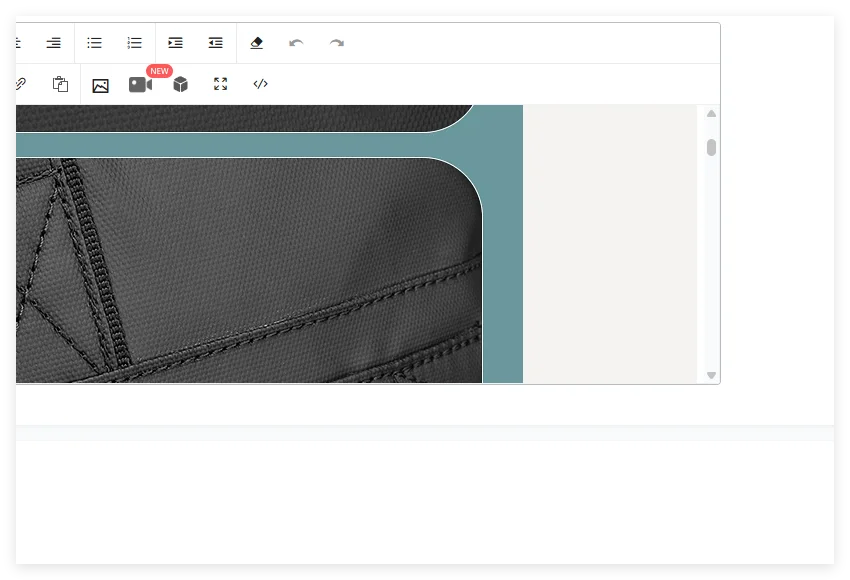Toggle fullscreen editing mode
This screenshot has width=850, height=580.
[x=220, y=84]
